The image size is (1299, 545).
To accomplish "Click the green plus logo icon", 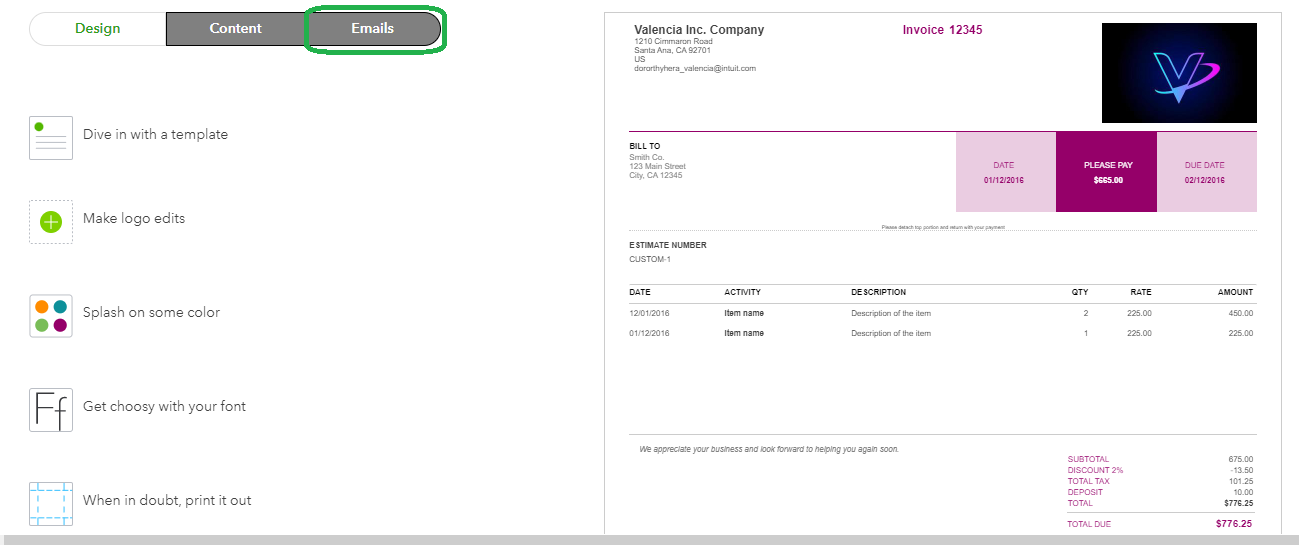I will point(51,221).
